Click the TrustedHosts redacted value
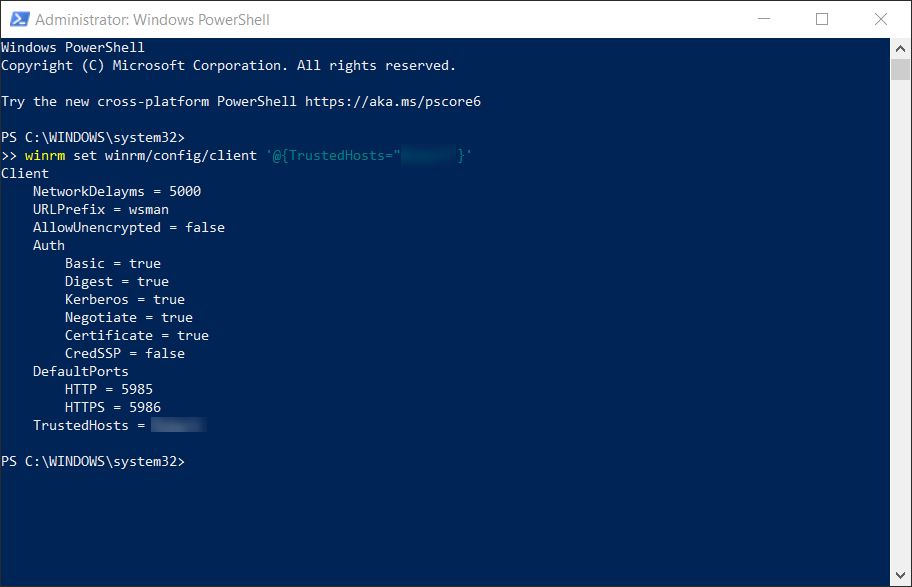Viewport: 912px width, 587px height. [x=178, y=425]
